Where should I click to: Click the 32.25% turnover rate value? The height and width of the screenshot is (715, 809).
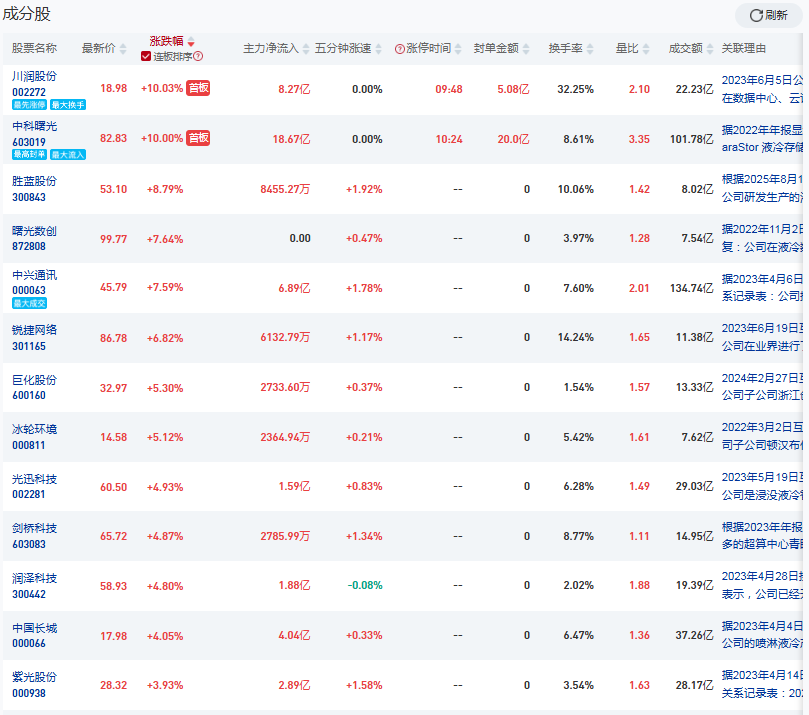[575, 89]
